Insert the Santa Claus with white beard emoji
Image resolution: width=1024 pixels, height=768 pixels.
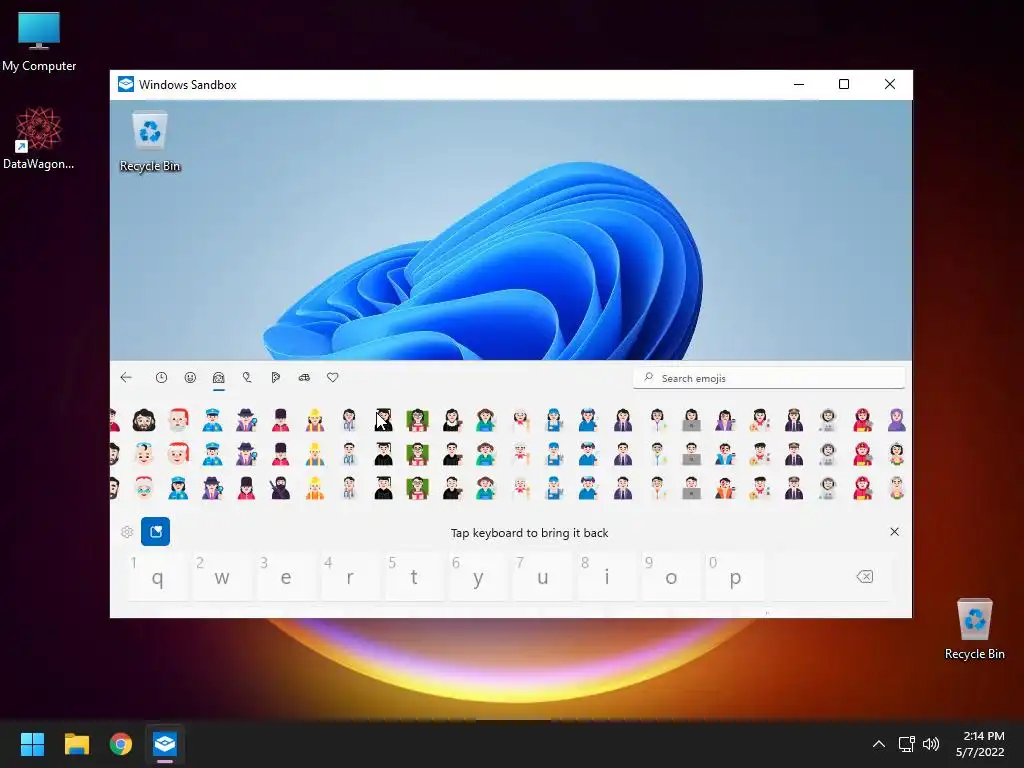click(178, 420)
